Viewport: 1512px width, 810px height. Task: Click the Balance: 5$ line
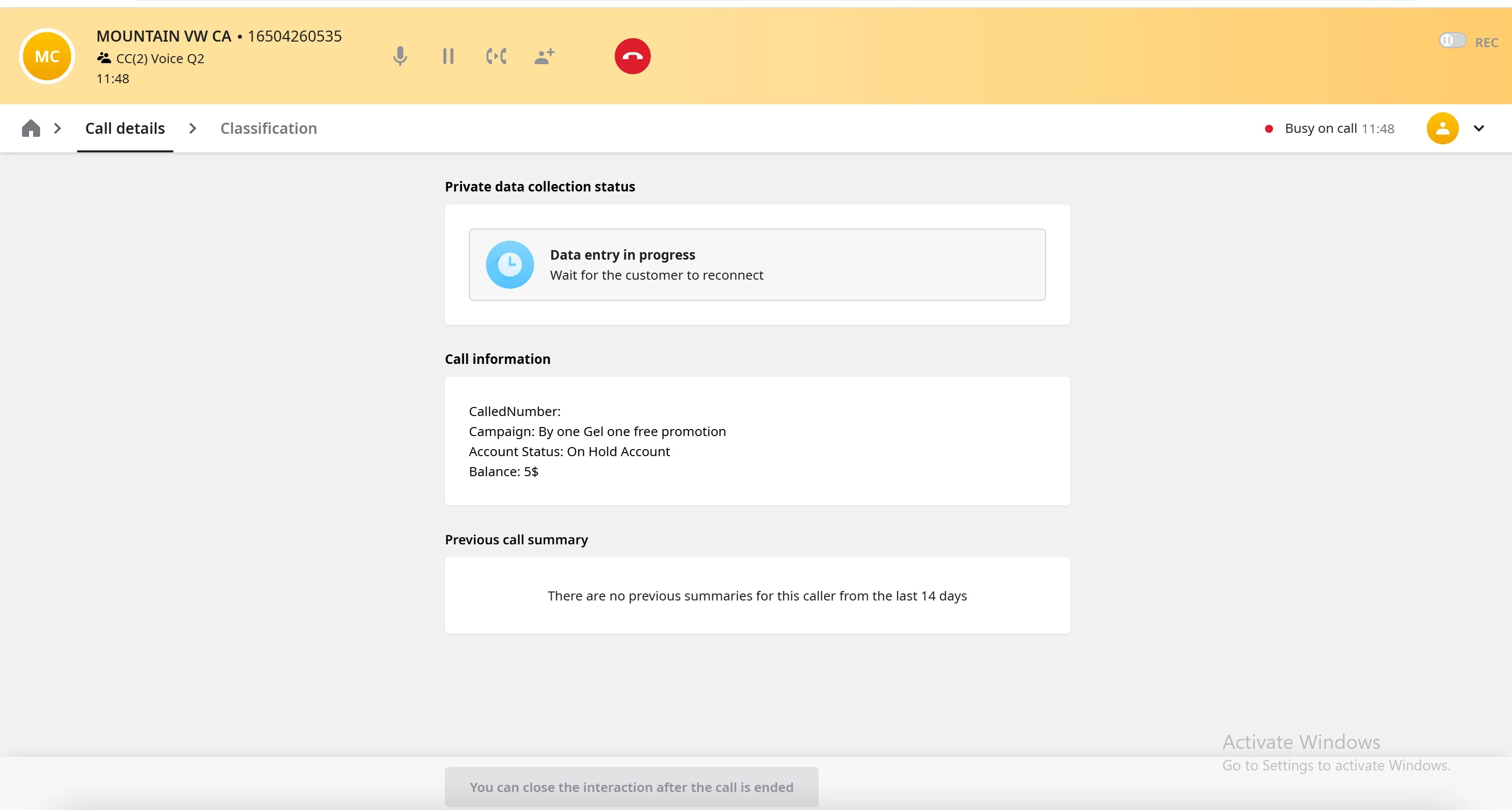point(503,472)
